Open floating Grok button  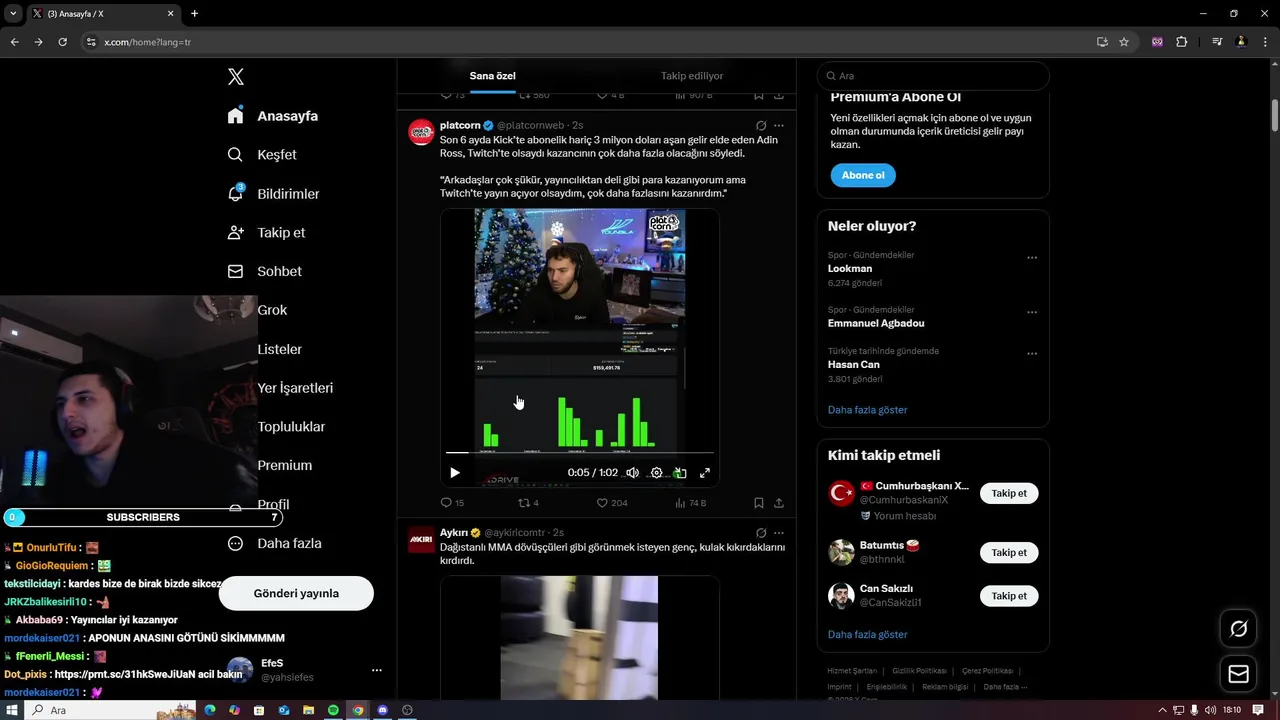(x=1238, y=629)
